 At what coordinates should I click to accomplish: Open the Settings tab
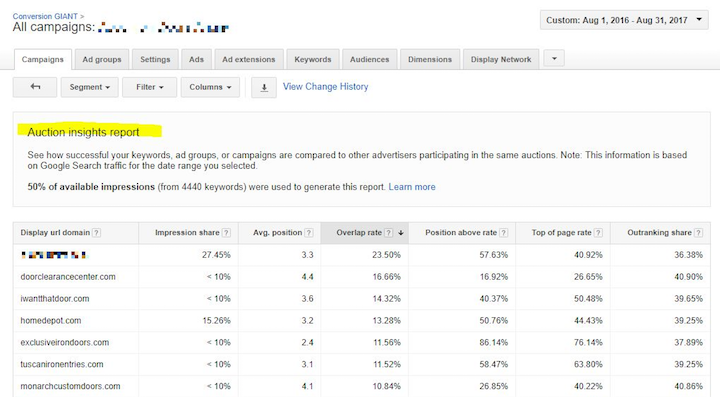coord(155,60)
